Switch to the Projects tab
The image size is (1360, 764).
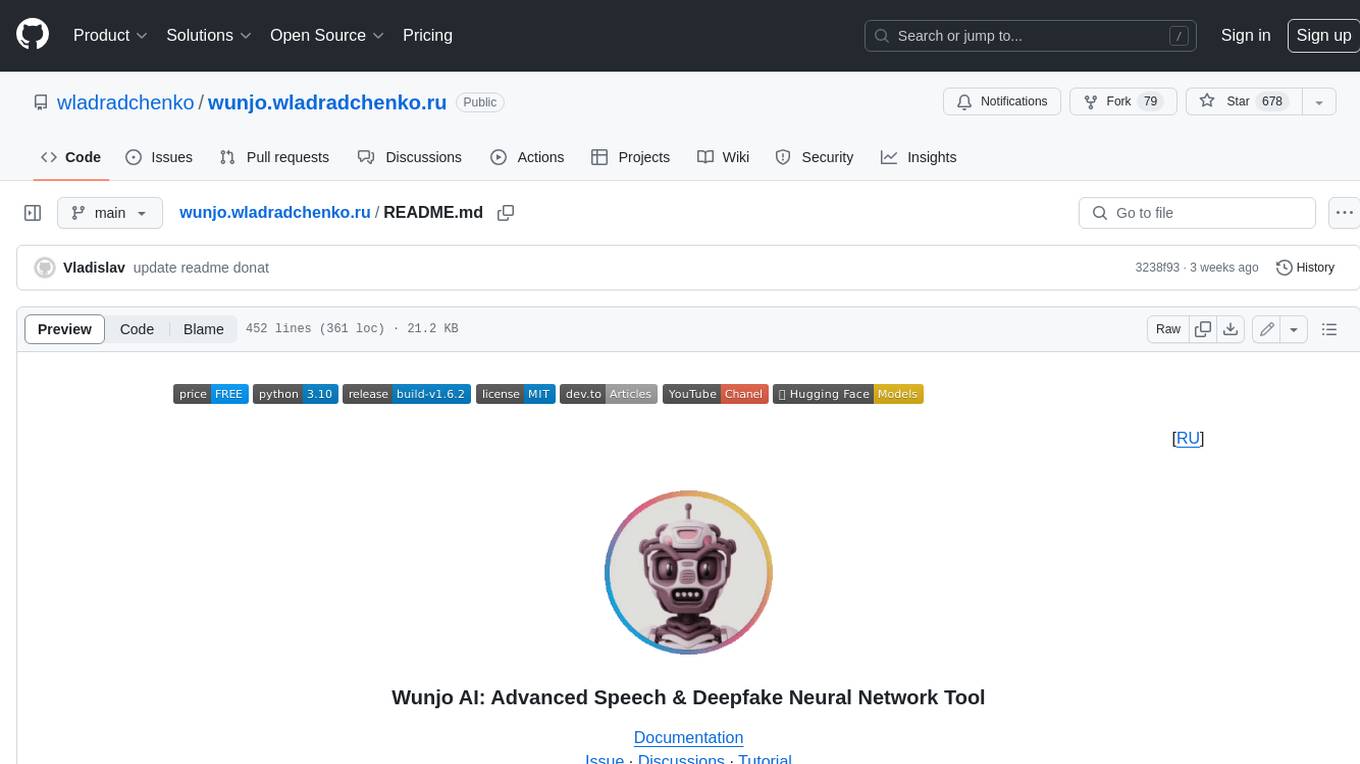click(x=630, y=157)
